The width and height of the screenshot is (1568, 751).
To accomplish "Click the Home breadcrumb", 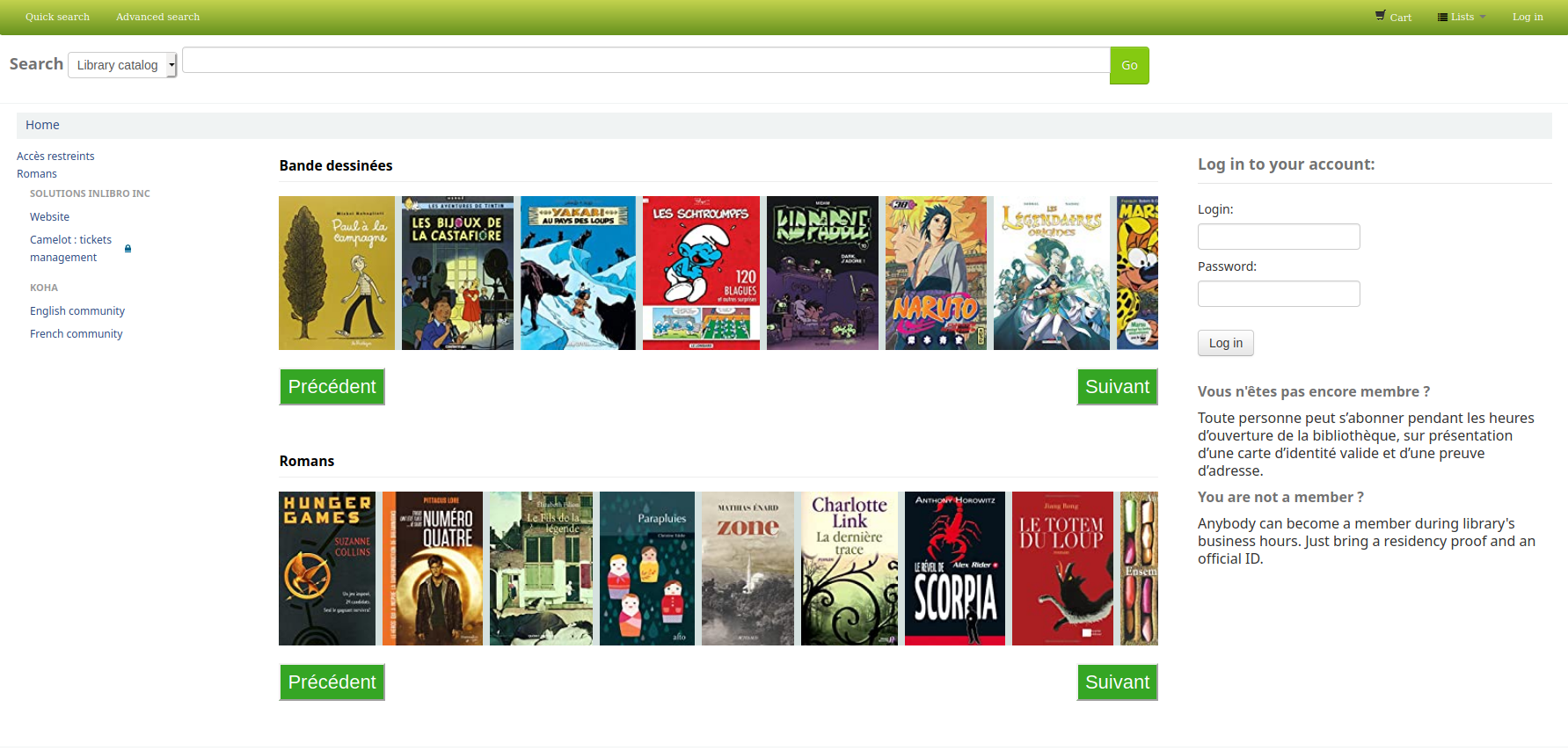I will [x=42, y=125].
